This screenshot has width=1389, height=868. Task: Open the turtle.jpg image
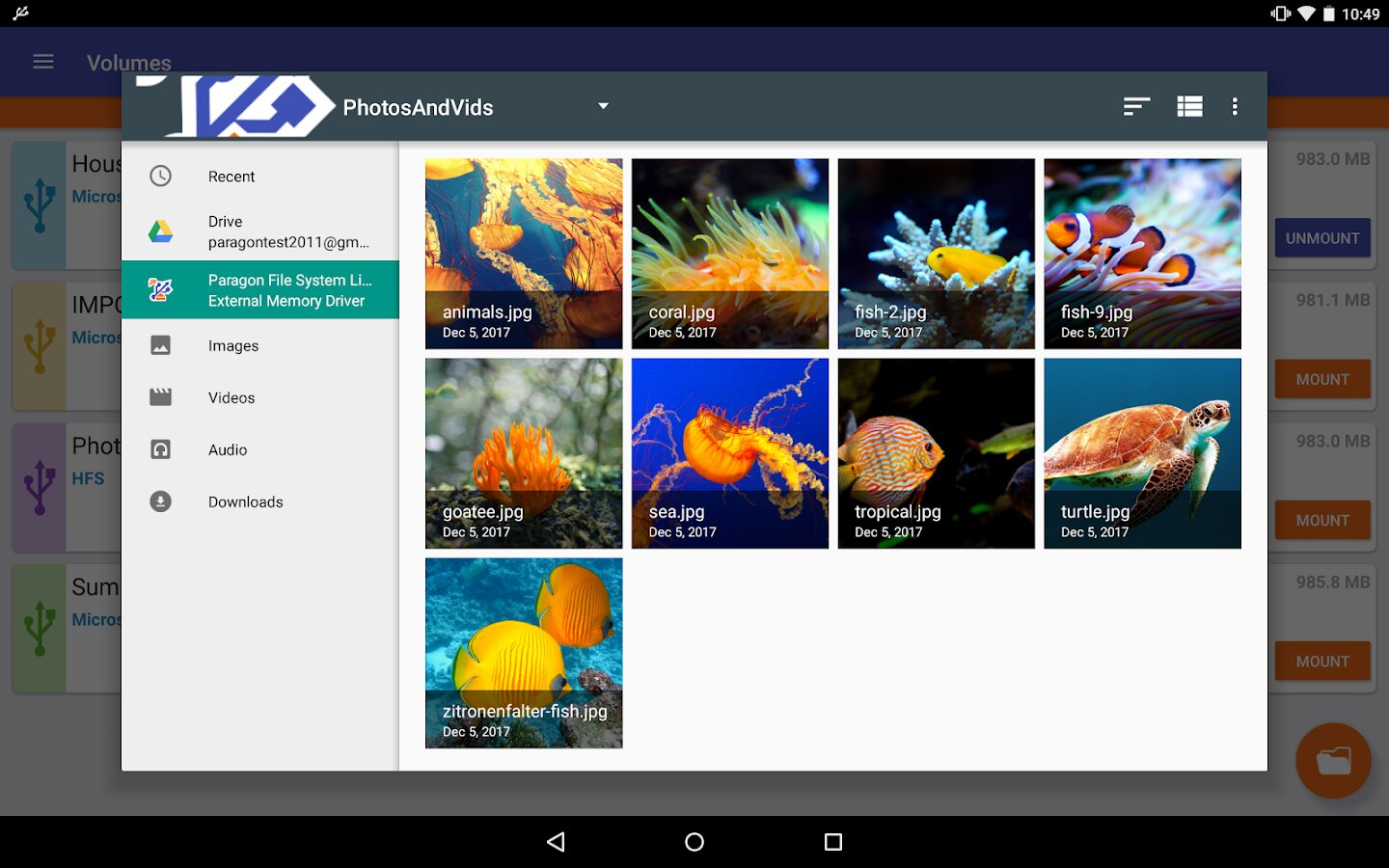tap(1142, 453)
